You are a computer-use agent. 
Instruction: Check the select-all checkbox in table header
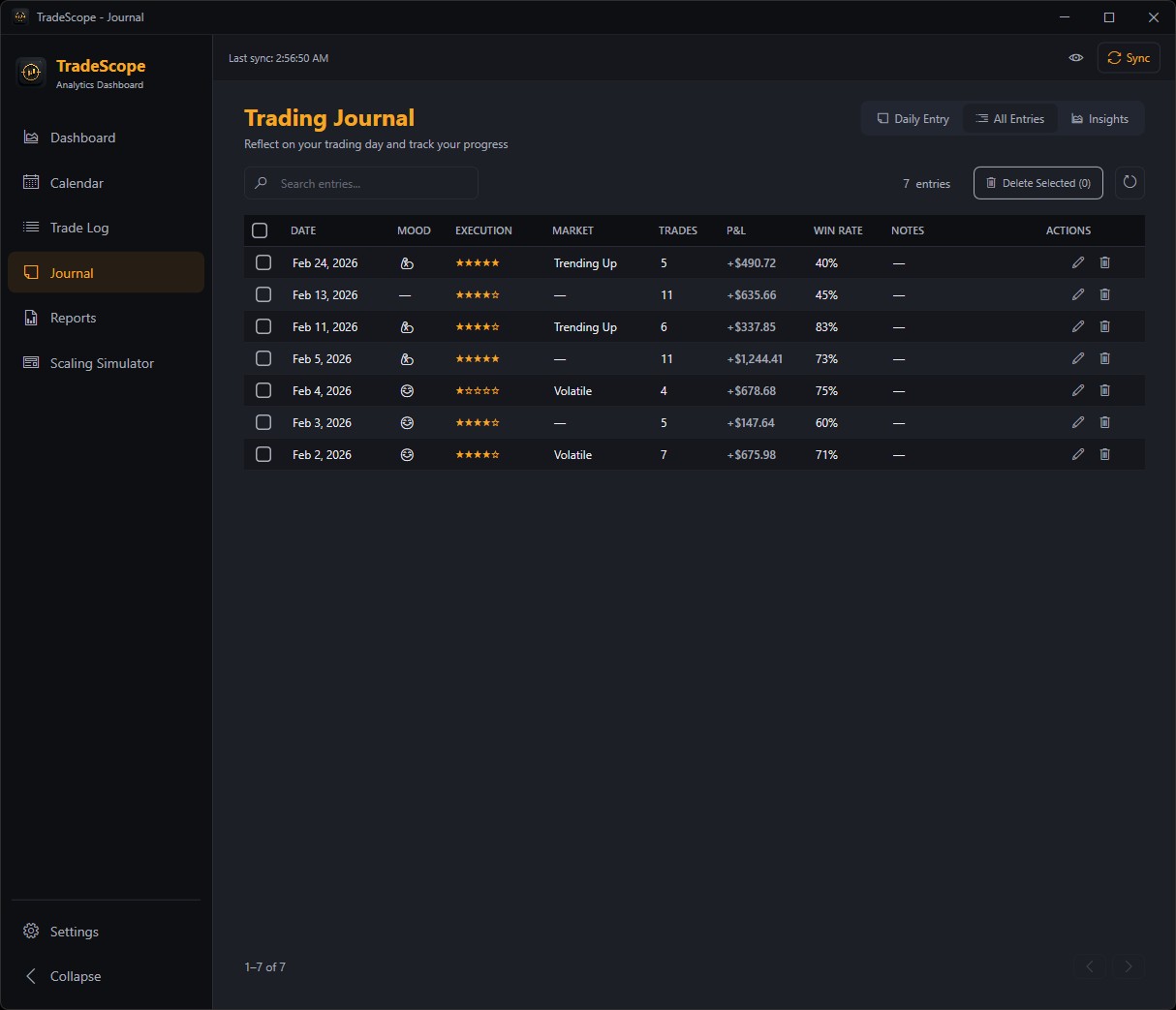point(260,230)
